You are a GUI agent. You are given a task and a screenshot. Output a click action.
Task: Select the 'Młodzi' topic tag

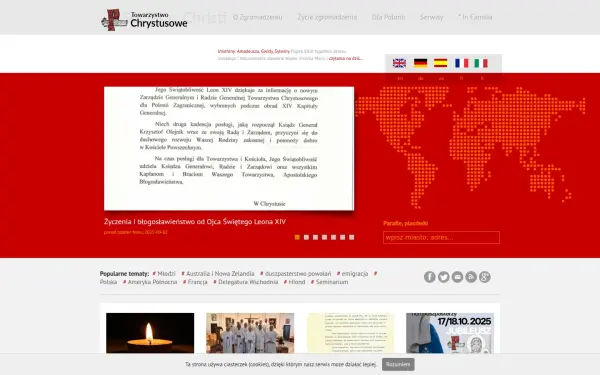(165, 274)
